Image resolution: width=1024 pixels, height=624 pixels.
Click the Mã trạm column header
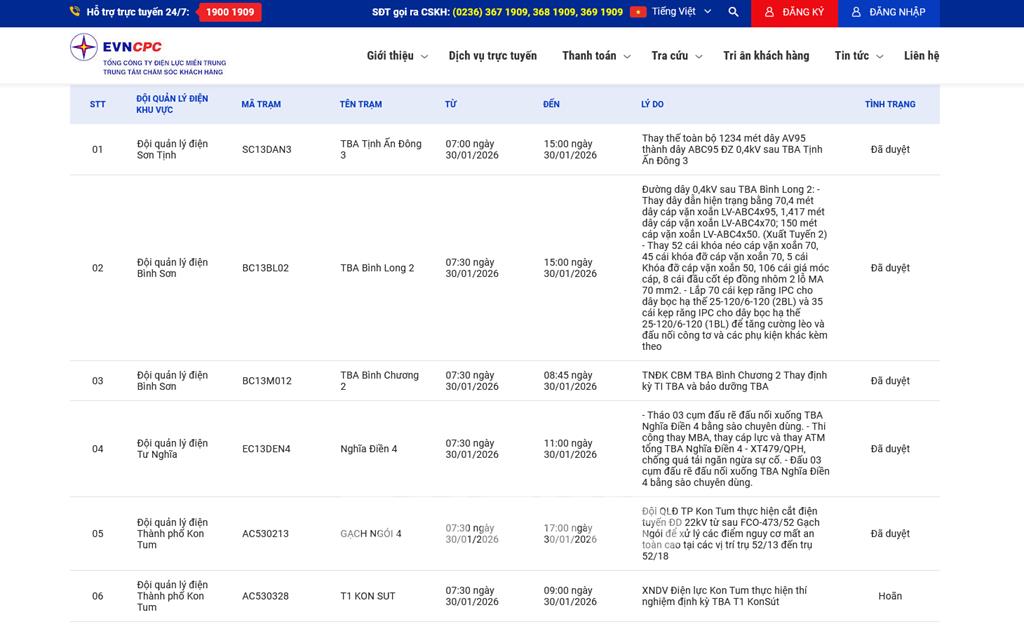[x=261, y=104]
